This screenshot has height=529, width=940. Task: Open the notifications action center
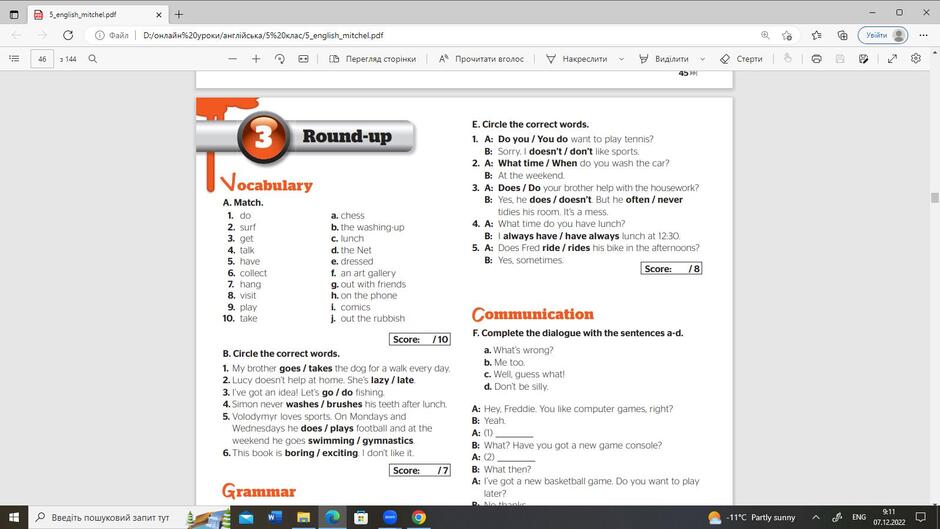921,517
